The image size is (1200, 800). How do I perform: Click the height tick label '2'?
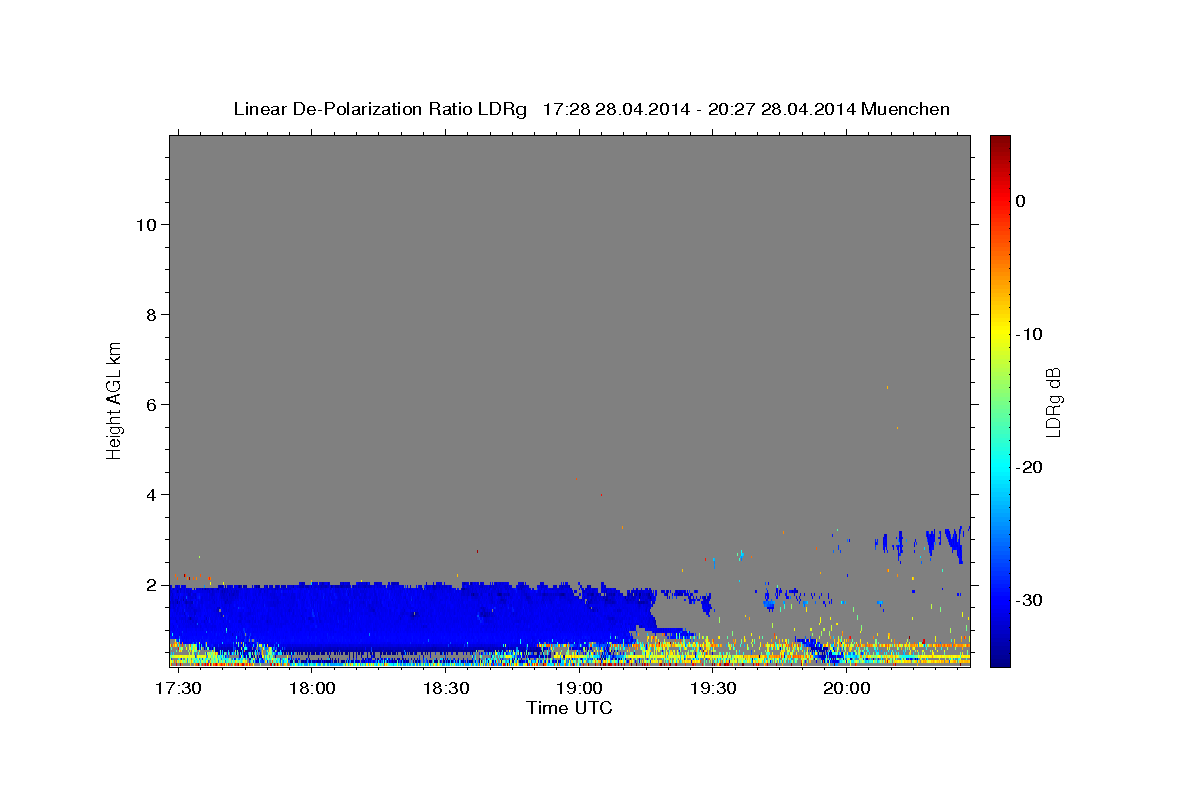pyautogui.click(x=152, y=585)
